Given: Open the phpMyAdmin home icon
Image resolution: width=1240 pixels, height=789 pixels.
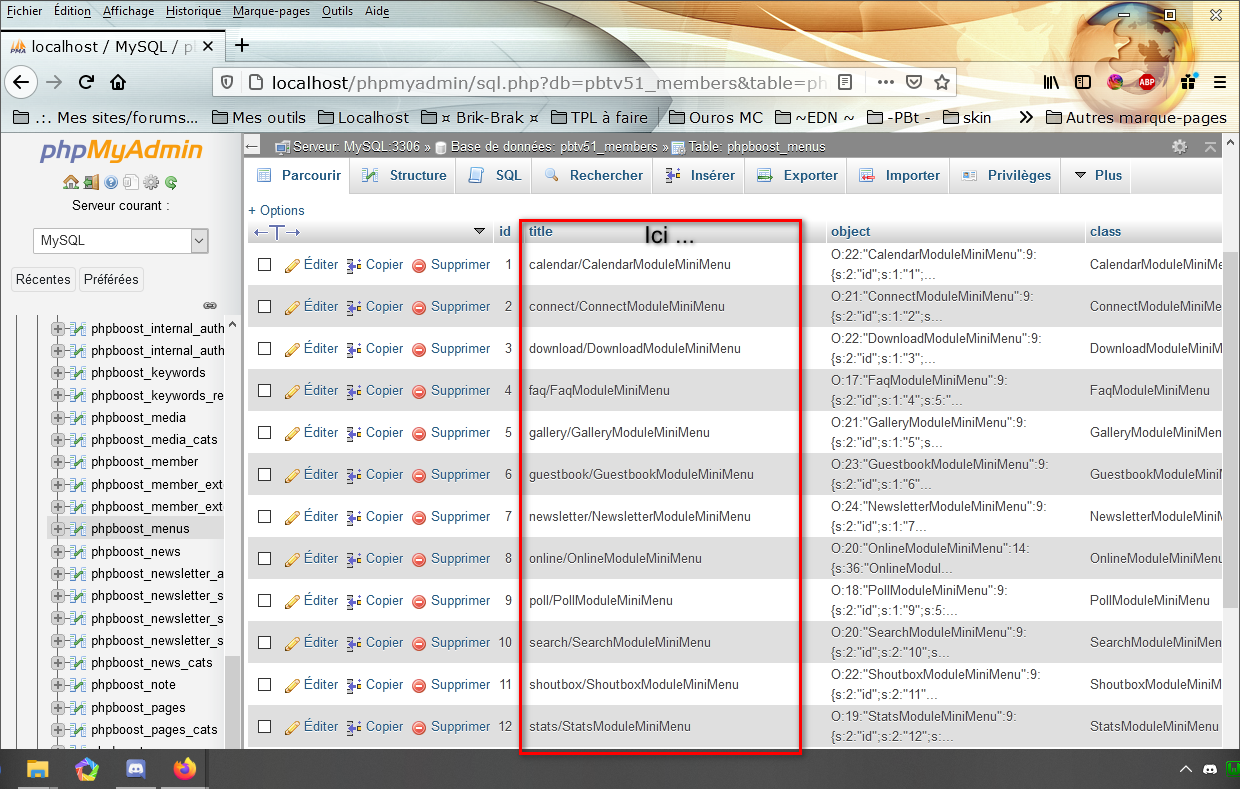Looking at the screenshot, I should [70, 183].
